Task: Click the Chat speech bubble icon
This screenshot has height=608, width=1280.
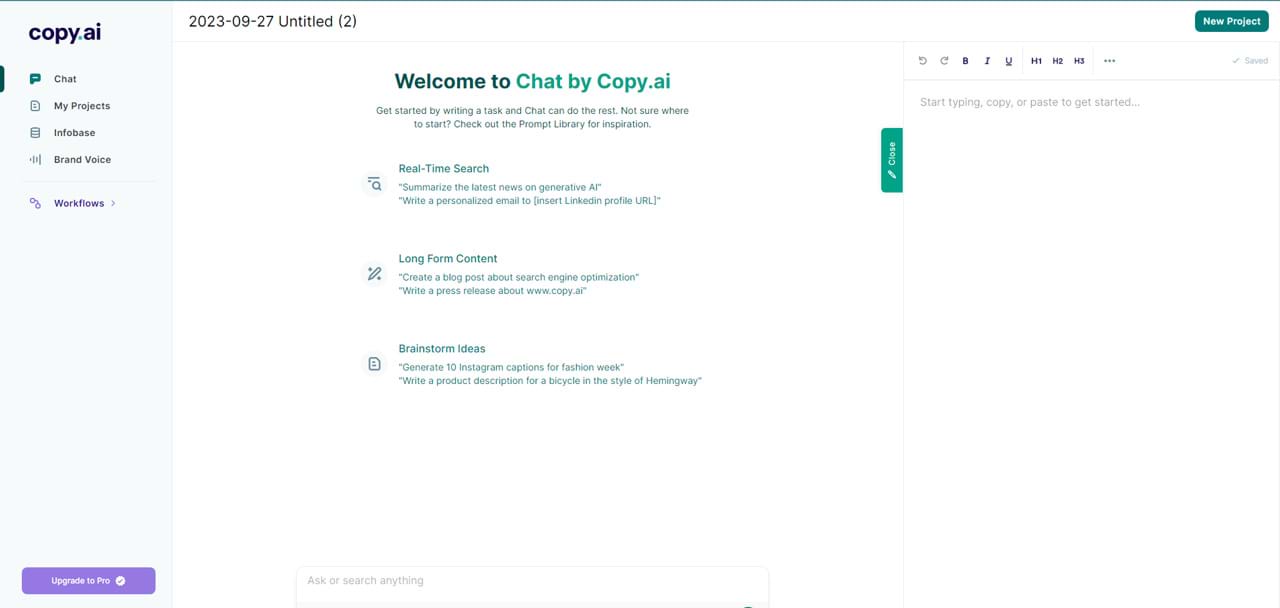Action: pos(36,79)
